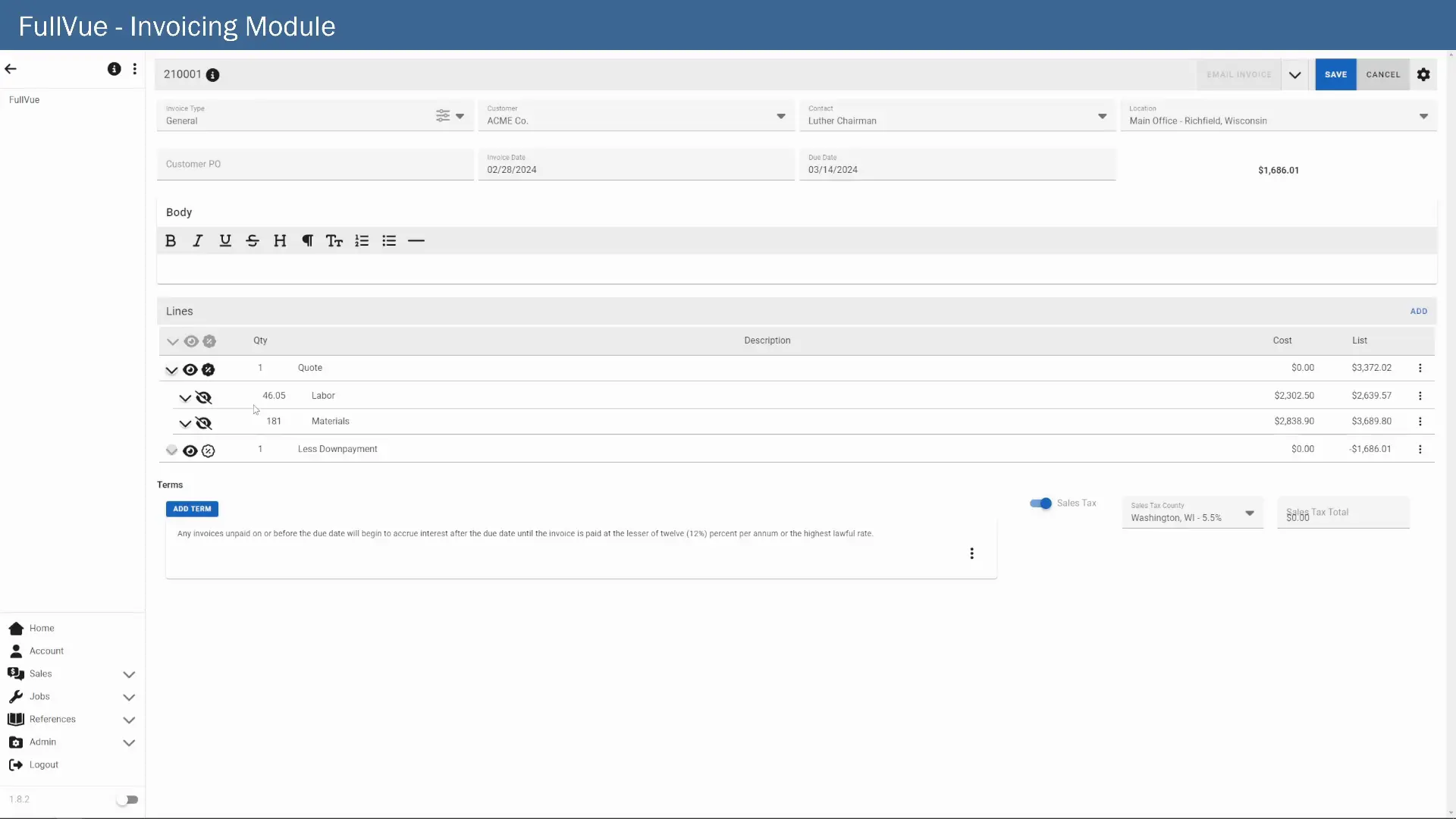This screenshot has height=819, width=1456.
Task: Open the Invoice Type dropdown
Action: 460,117
